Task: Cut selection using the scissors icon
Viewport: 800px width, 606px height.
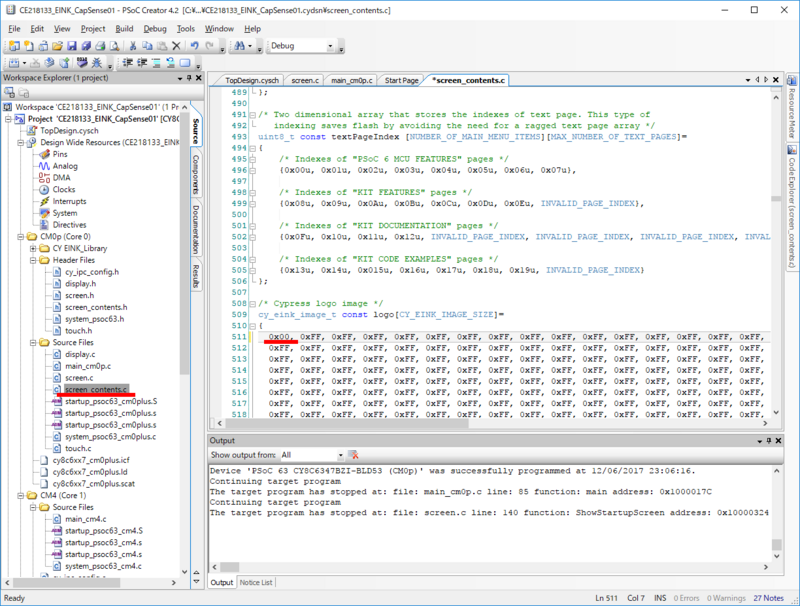Action: (133, 46)
